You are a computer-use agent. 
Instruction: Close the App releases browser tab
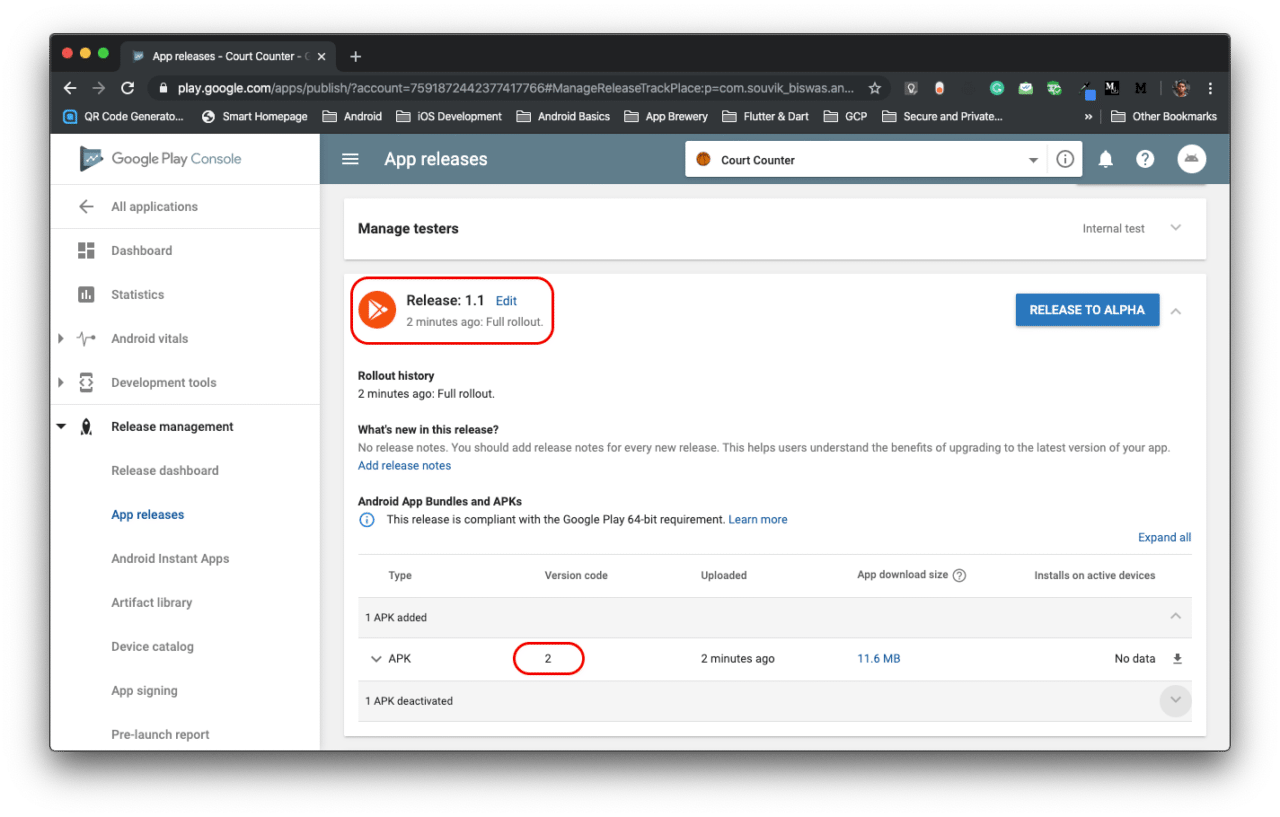[x=321, y=56]
